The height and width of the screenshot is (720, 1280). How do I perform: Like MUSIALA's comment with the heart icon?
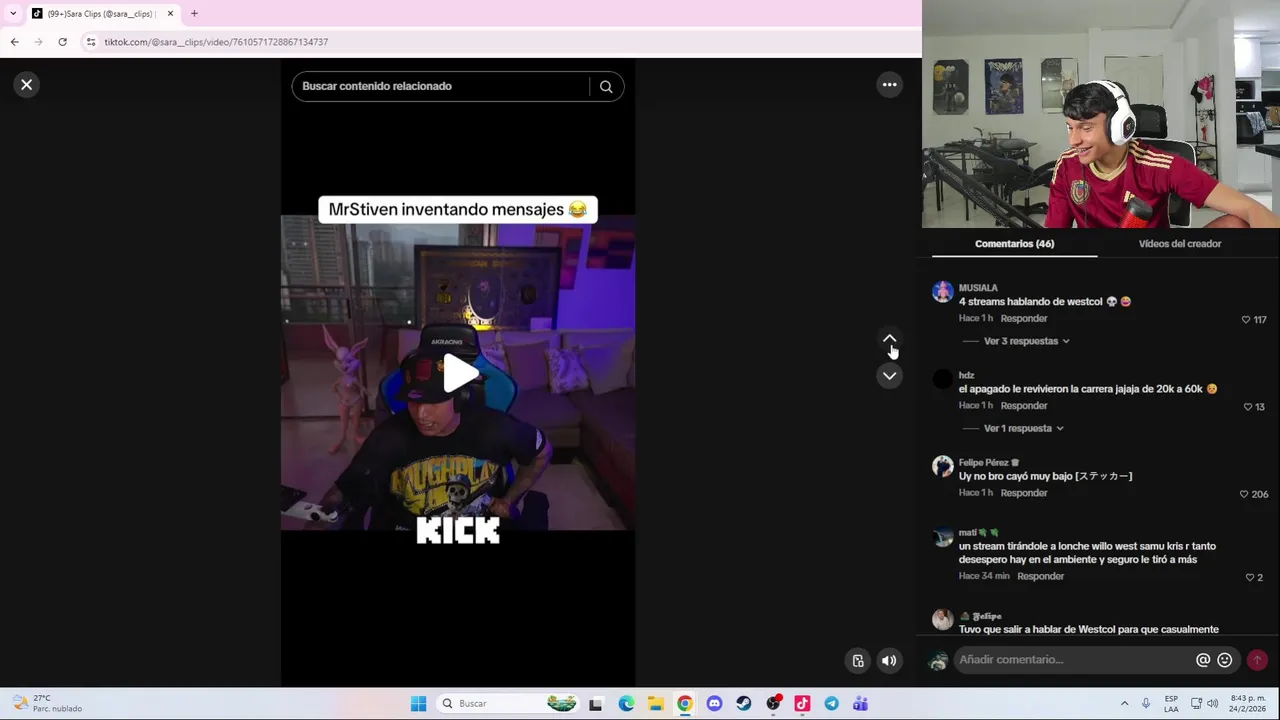point(1246,320)
